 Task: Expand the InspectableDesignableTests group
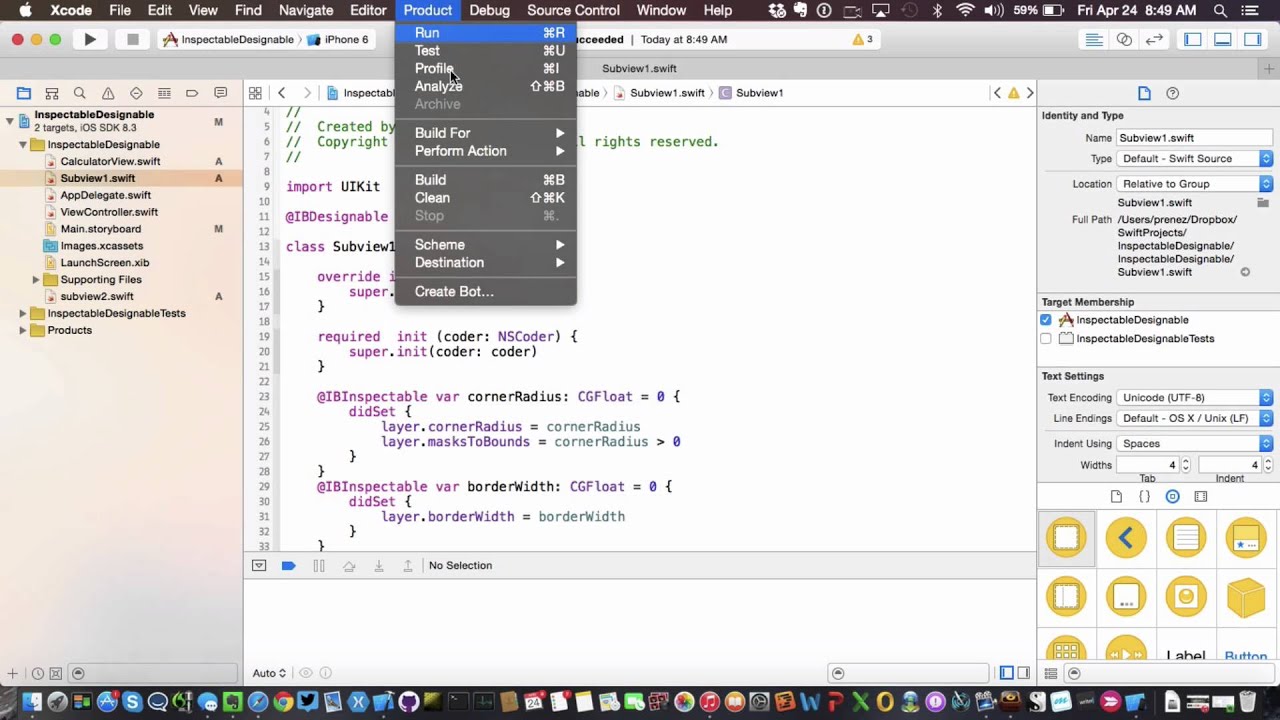point(23,314)
